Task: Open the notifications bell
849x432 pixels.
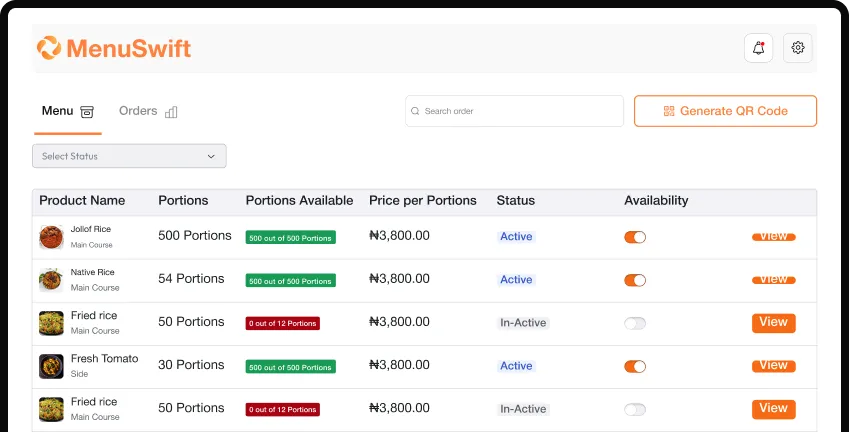Action: [758, 48]
